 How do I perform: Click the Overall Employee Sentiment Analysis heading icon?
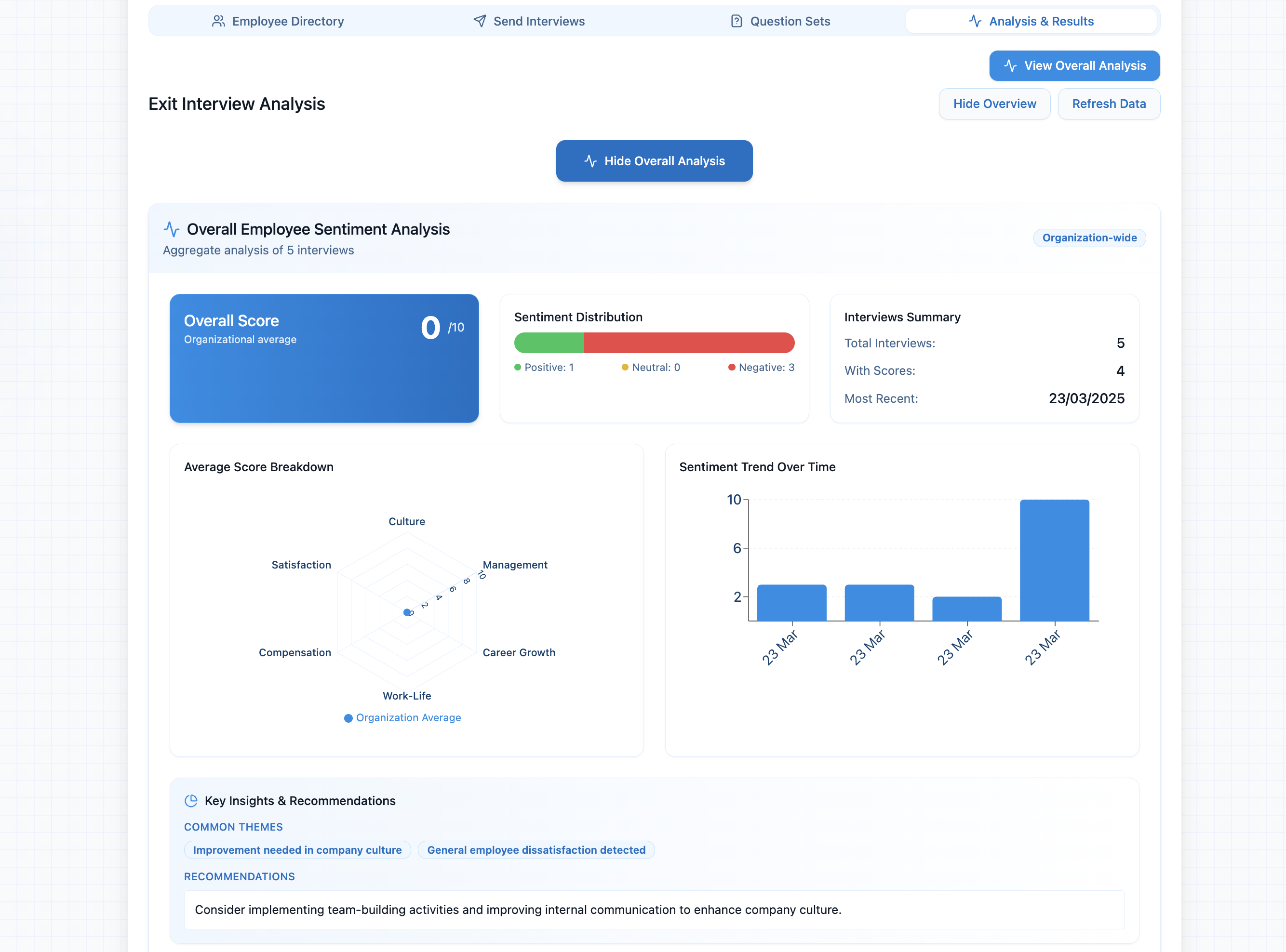(x=171, y=229)
